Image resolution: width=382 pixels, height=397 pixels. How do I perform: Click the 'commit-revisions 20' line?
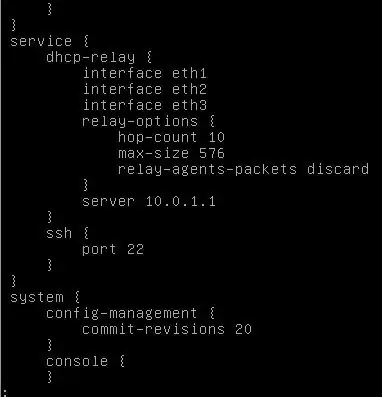(x=167, y=329)
